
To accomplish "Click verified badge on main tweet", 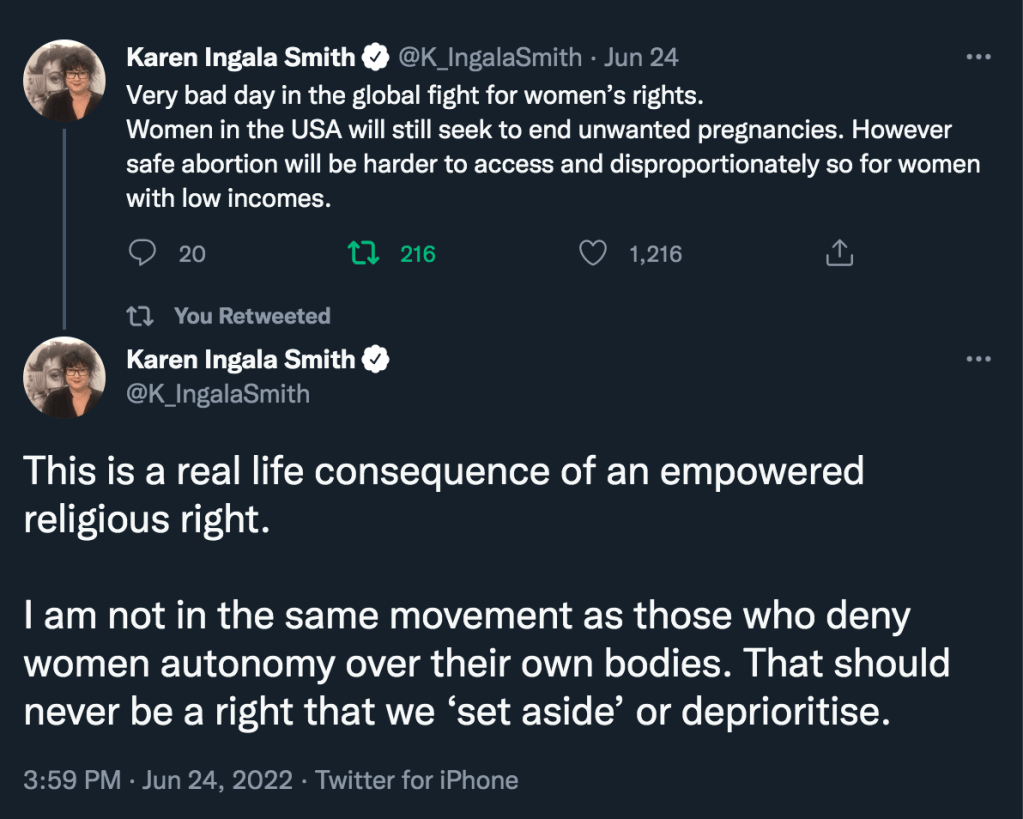I will click(x=376, y=359).
